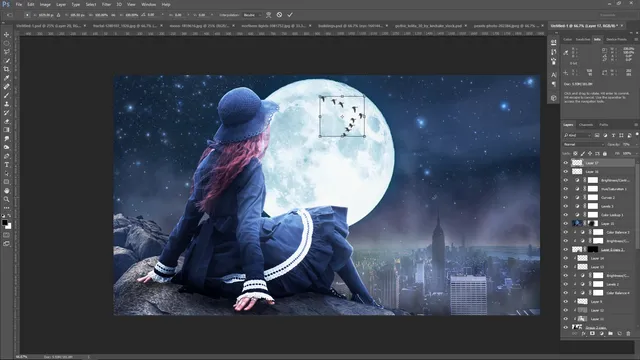Viewport: 640px width, 360px height.
Task: Select the Crop tool
Action: tap(7, 69)
